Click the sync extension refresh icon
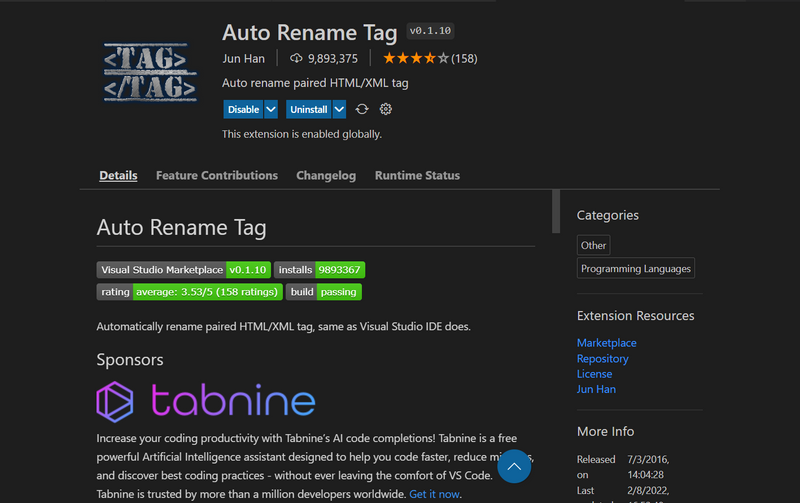Screen dimensions: 800x503 coord(362,109)
